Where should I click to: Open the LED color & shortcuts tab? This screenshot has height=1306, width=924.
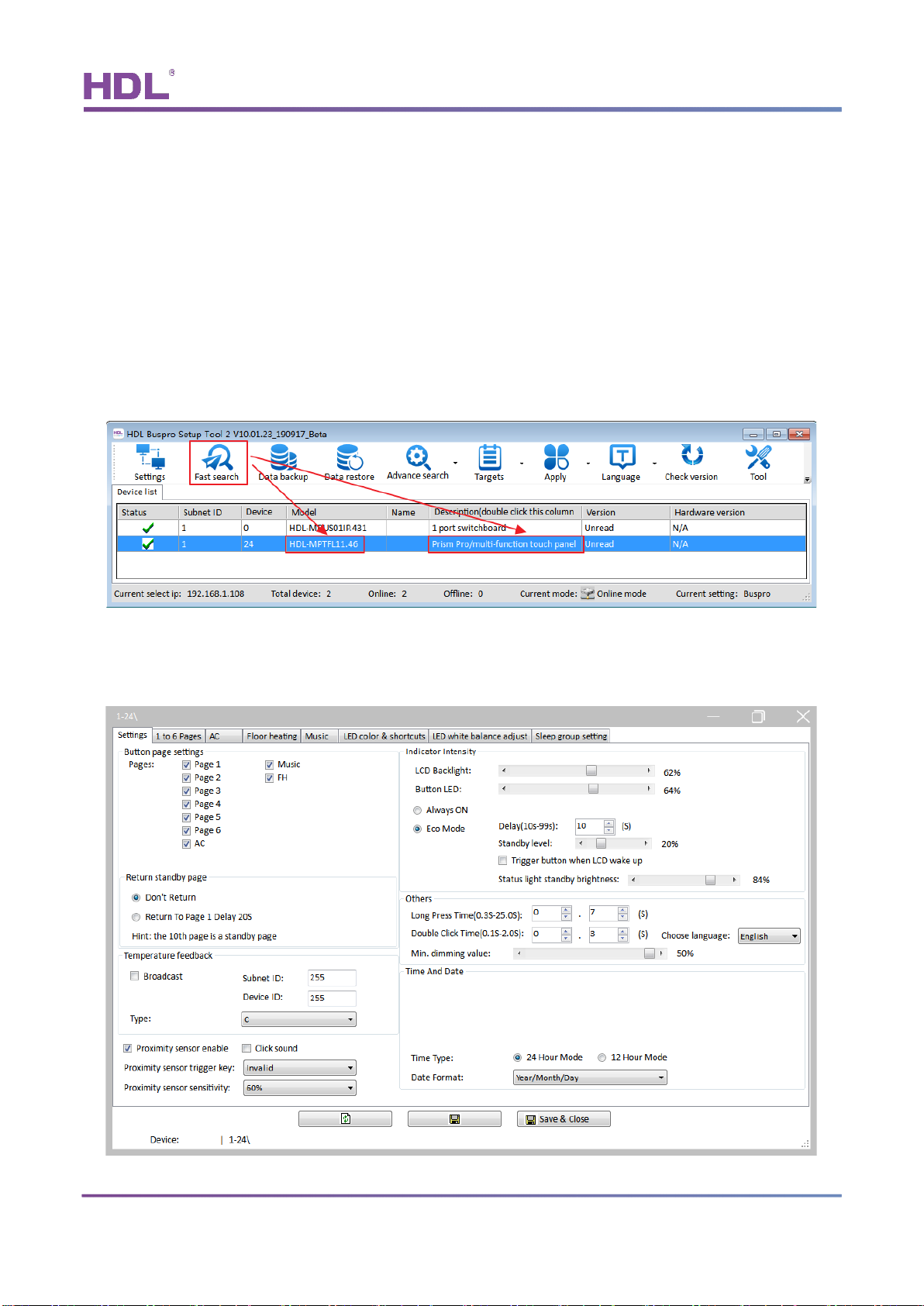[x=384, y=736]
